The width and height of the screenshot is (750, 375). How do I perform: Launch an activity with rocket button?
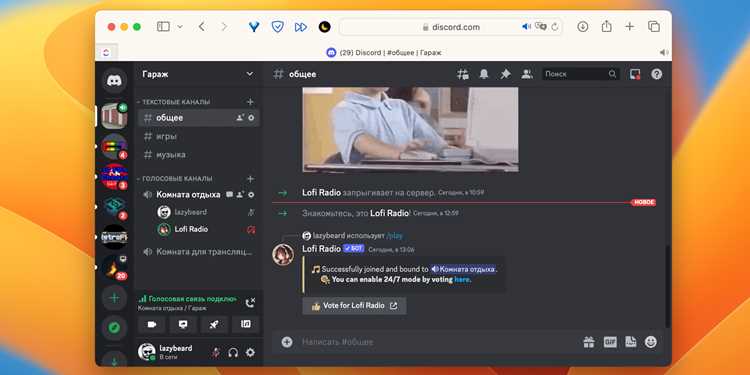(x=214, y=324)
